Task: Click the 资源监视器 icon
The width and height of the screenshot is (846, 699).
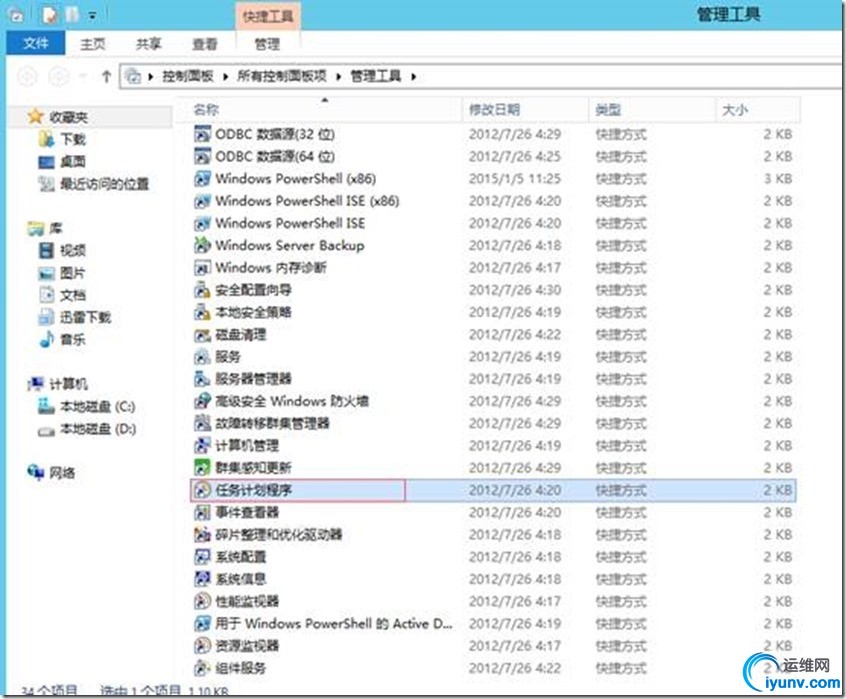Action: point(202,646)
